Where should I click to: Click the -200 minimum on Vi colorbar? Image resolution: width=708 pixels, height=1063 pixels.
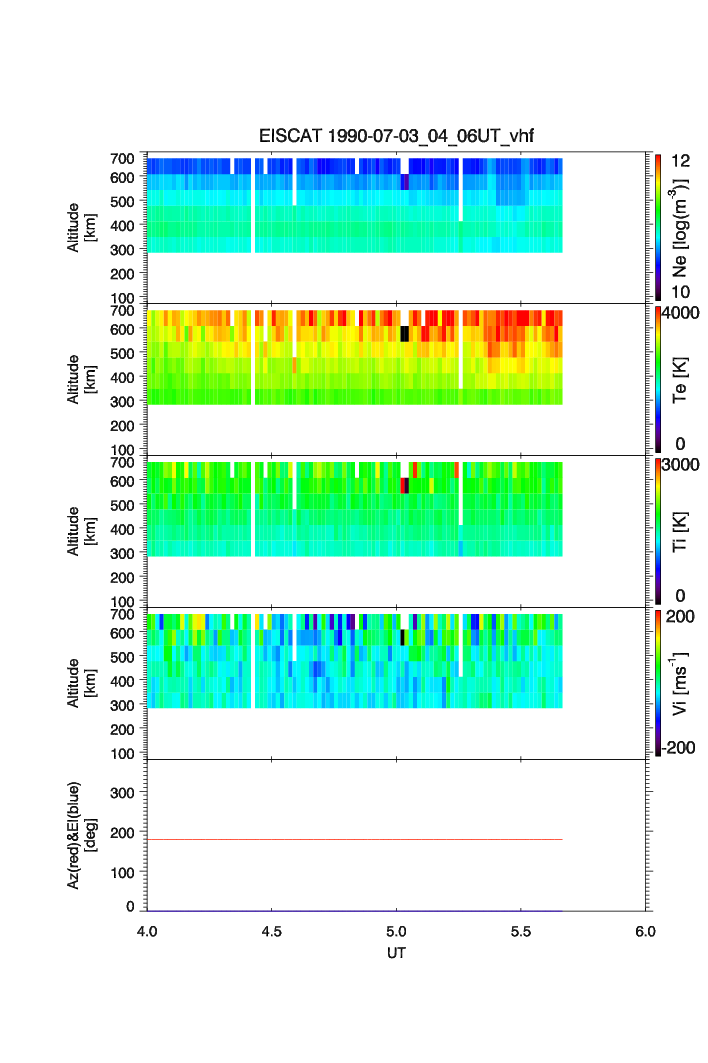pyautogui.click(x=679, y=748)
